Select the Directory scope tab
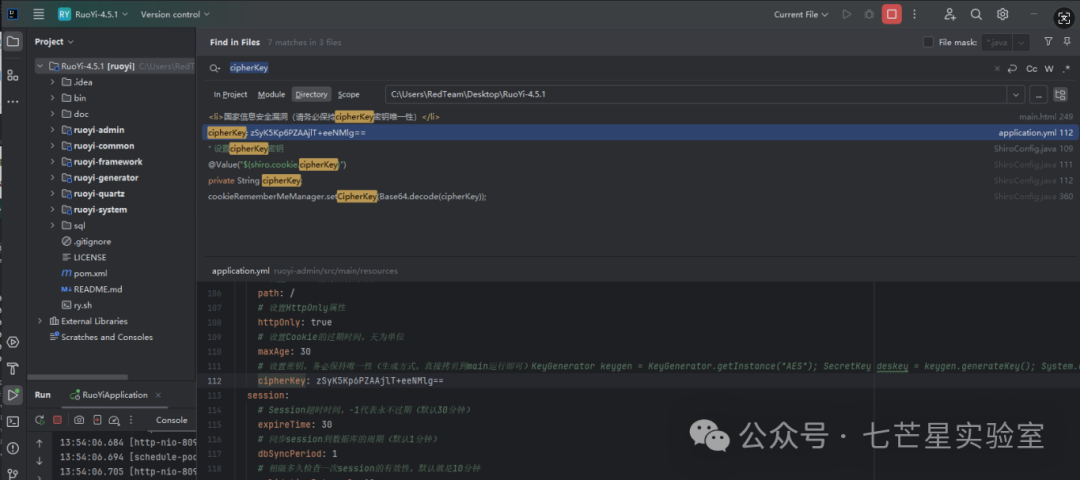1080x480 pixels. tap(311, 94)
